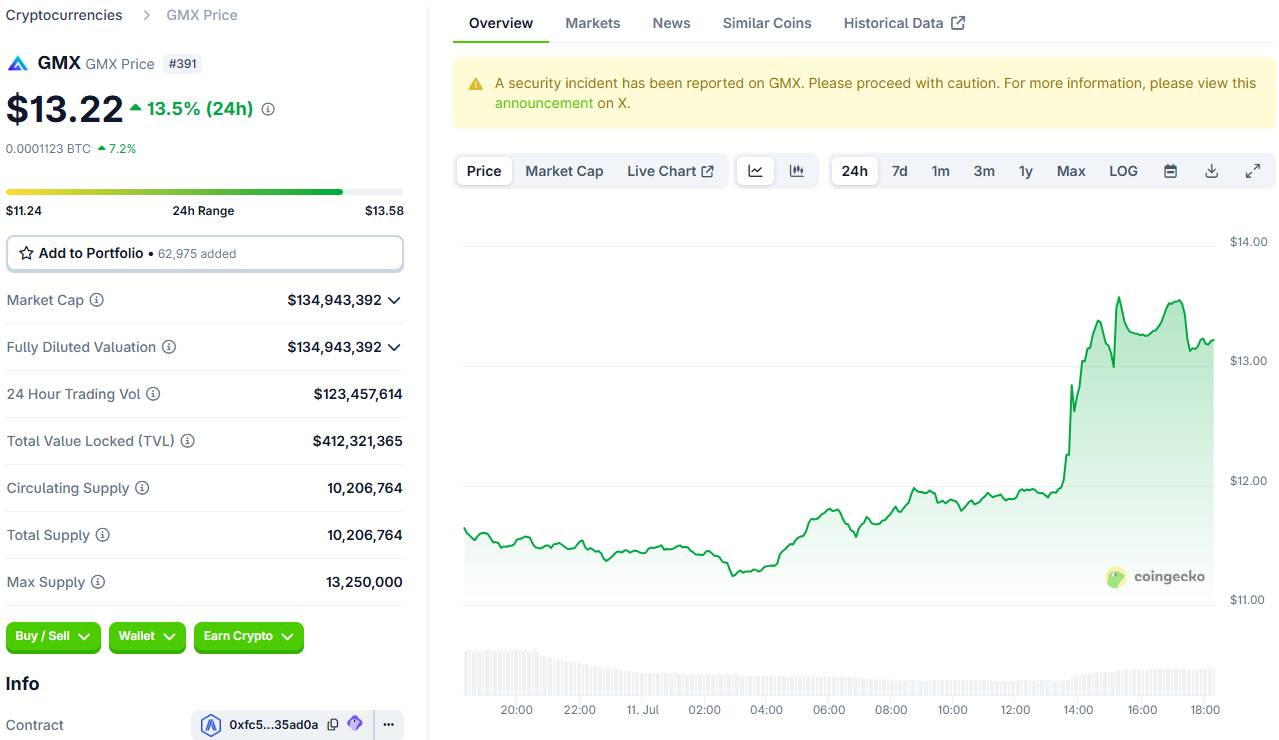
Task: Click the Max Supply value 13,250,000
Action: [364, 582]
